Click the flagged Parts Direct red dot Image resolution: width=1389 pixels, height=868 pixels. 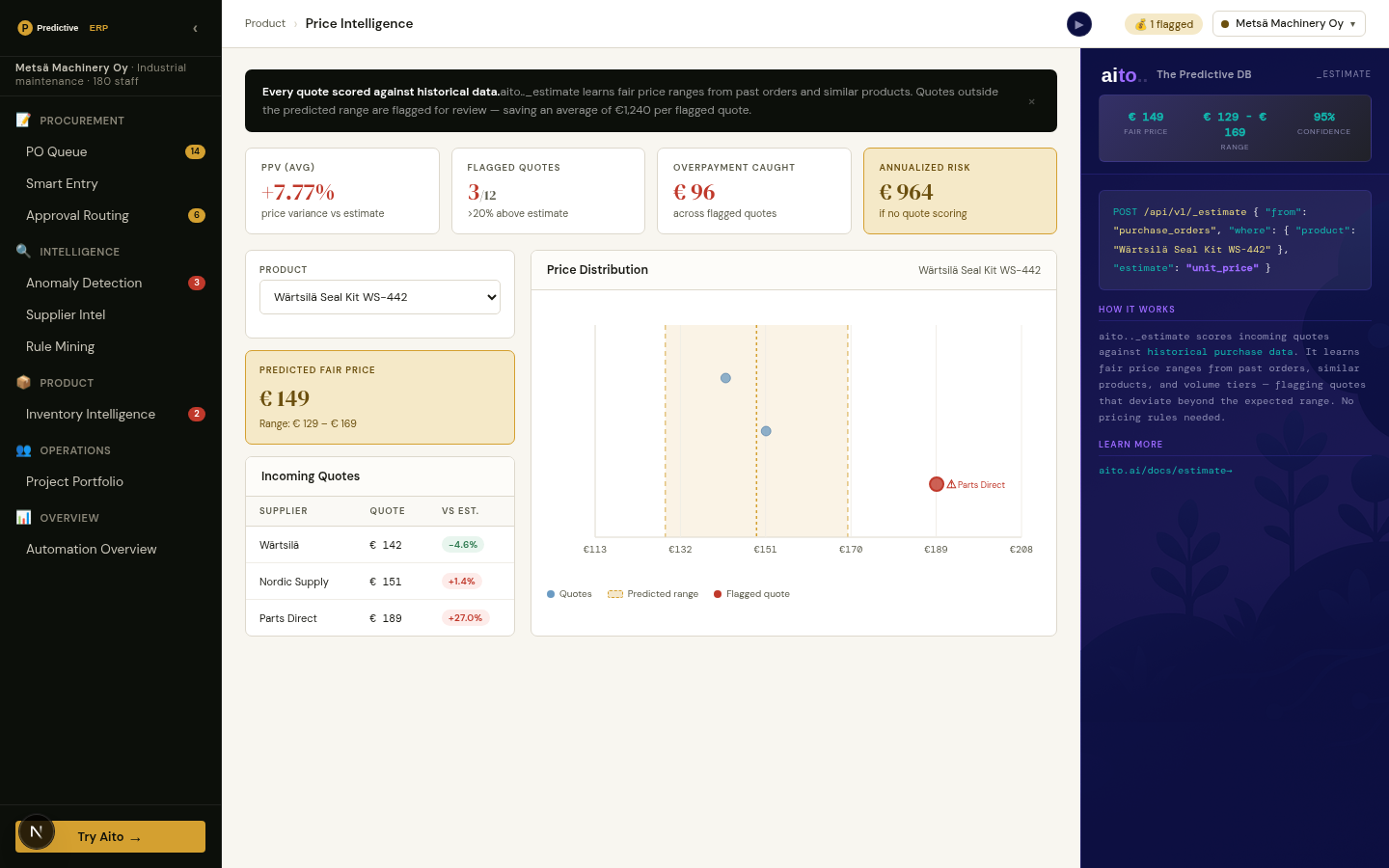coord(937,484)
